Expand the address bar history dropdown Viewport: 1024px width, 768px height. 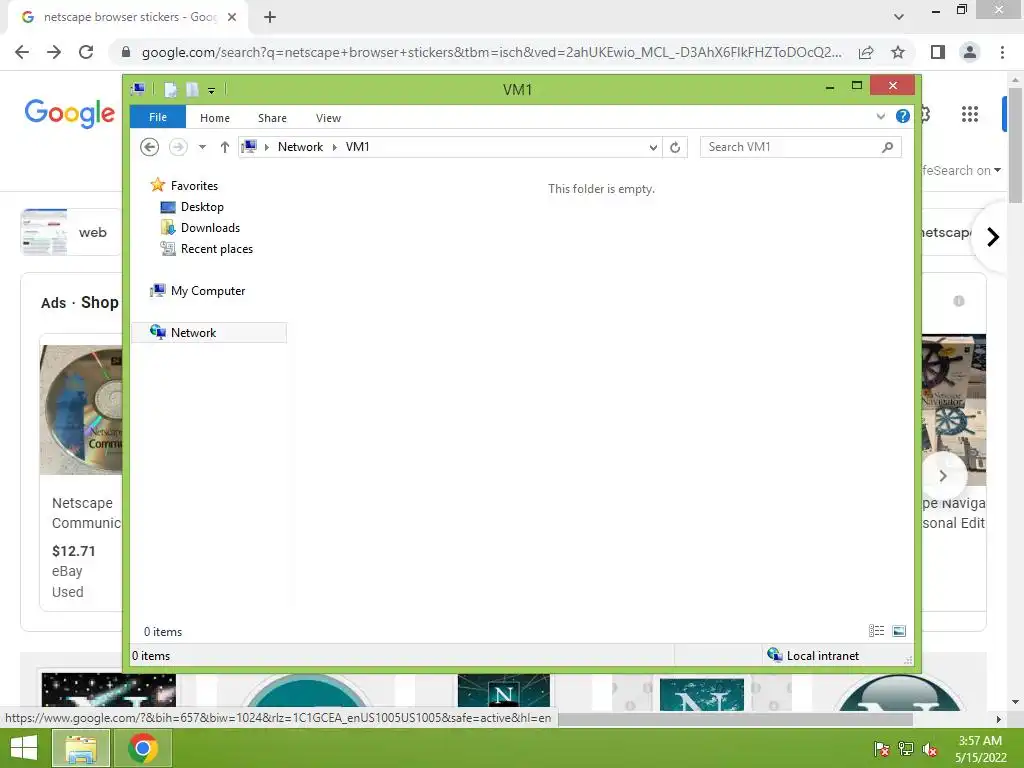[653, 148]
